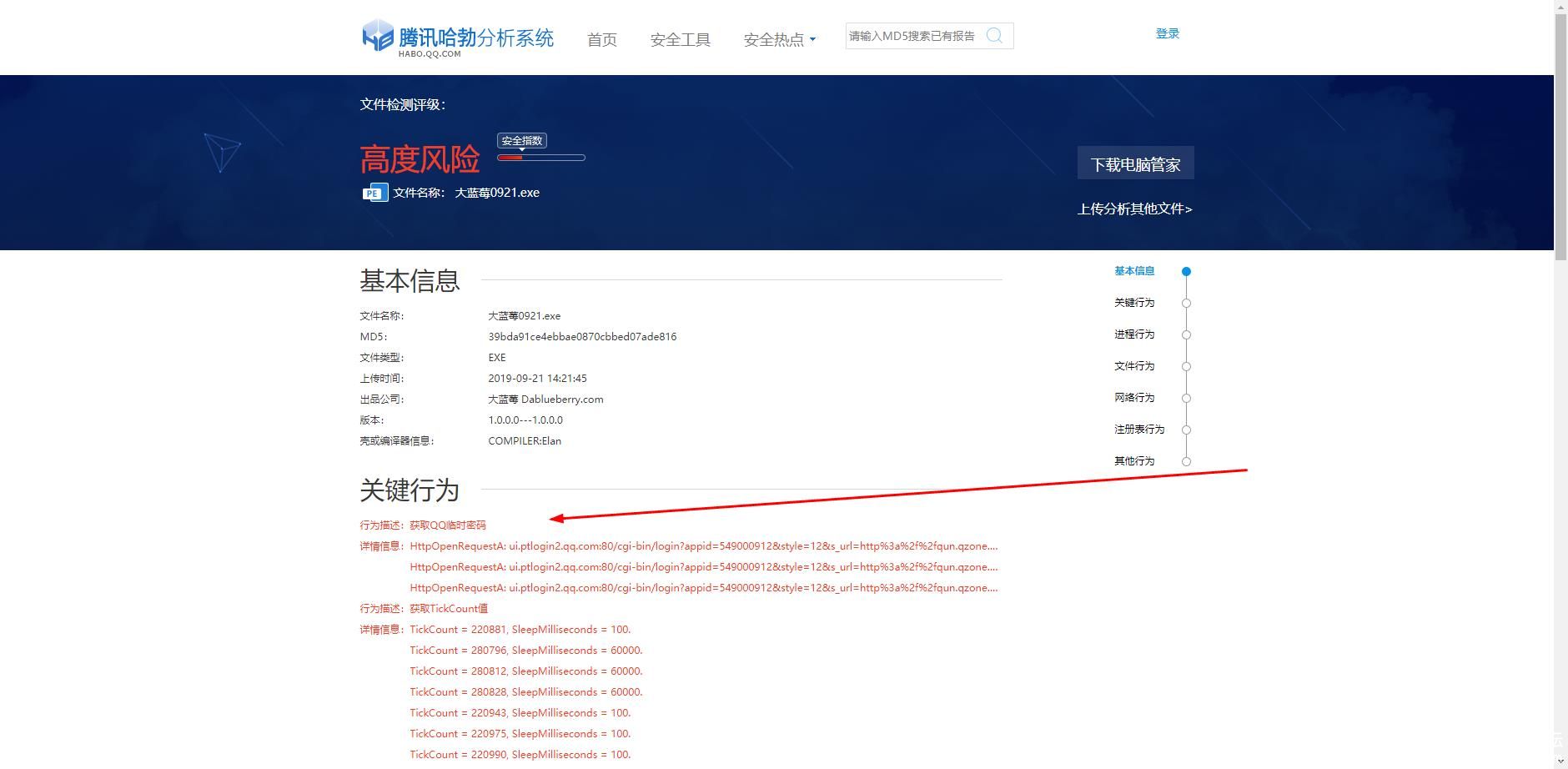Click file type value EXE
This screenshot has height=769, width=1568.
click(497, 358)
